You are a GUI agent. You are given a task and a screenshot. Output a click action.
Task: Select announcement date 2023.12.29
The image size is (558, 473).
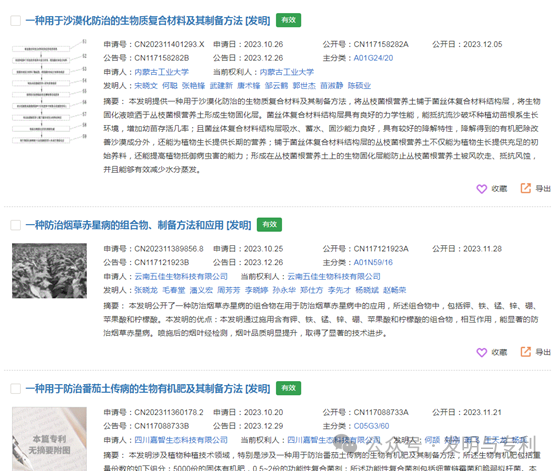(263, 426)
